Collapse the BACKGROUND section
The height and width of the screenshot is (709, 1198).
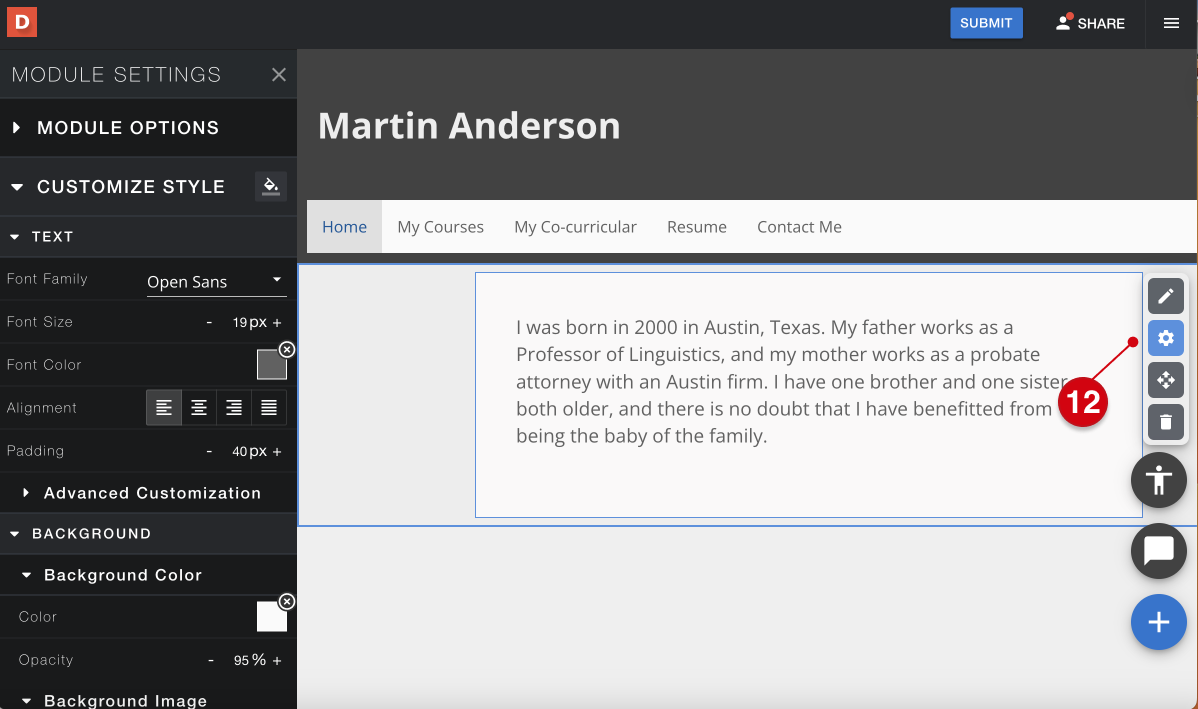click(x=148, y=533)
